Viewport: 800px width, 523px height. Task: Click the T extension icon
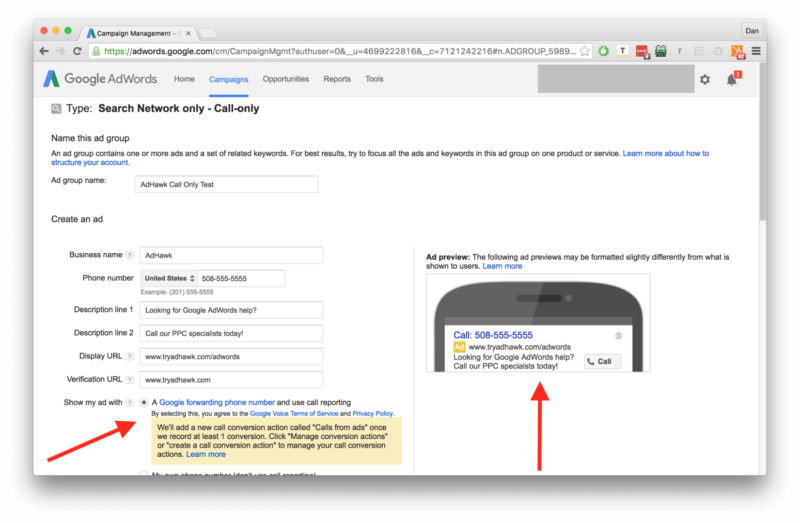pyautogui.click(x=622, y=51)
